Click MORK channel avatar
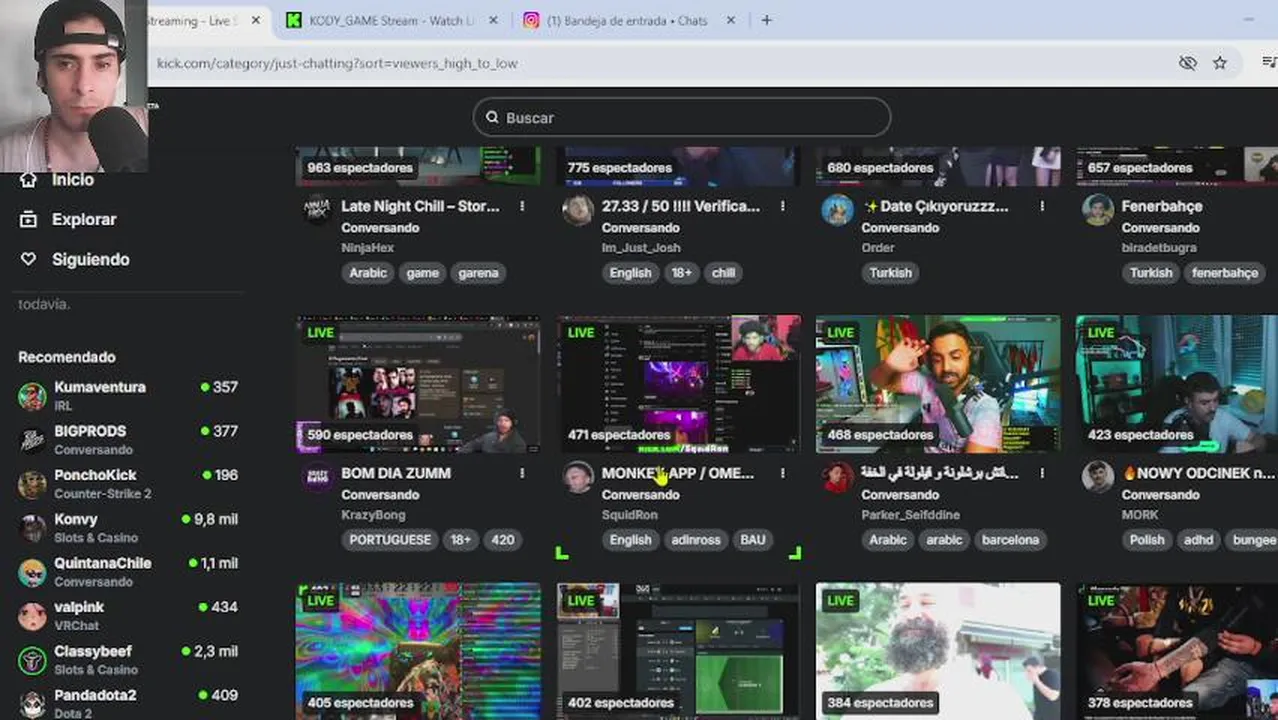Viewport: 1278px width, 720px height. pyautogui.click(x=1098, y=477)
